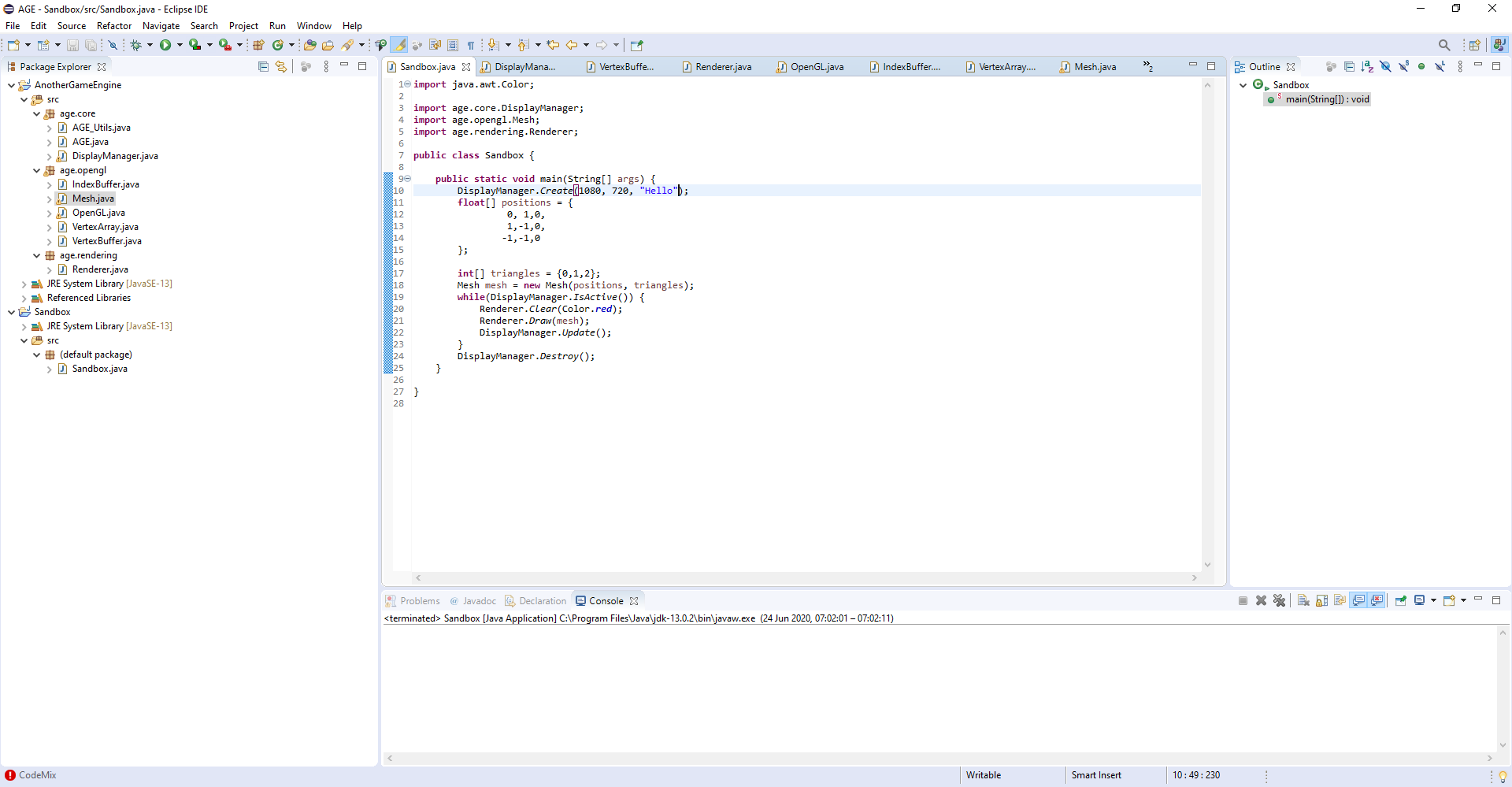Open the Run button dropdown arrow
This screenshot has width=1512, height=787.
coord(180,45)
